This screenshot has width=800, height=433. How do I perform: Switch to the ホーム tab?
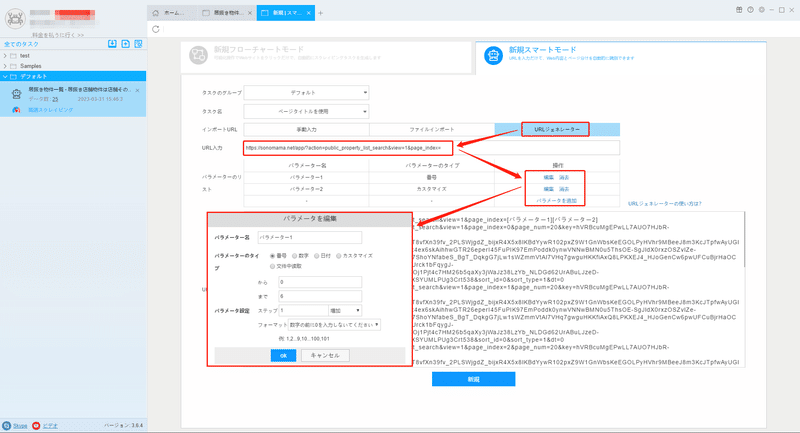click(x=171, y=13)
